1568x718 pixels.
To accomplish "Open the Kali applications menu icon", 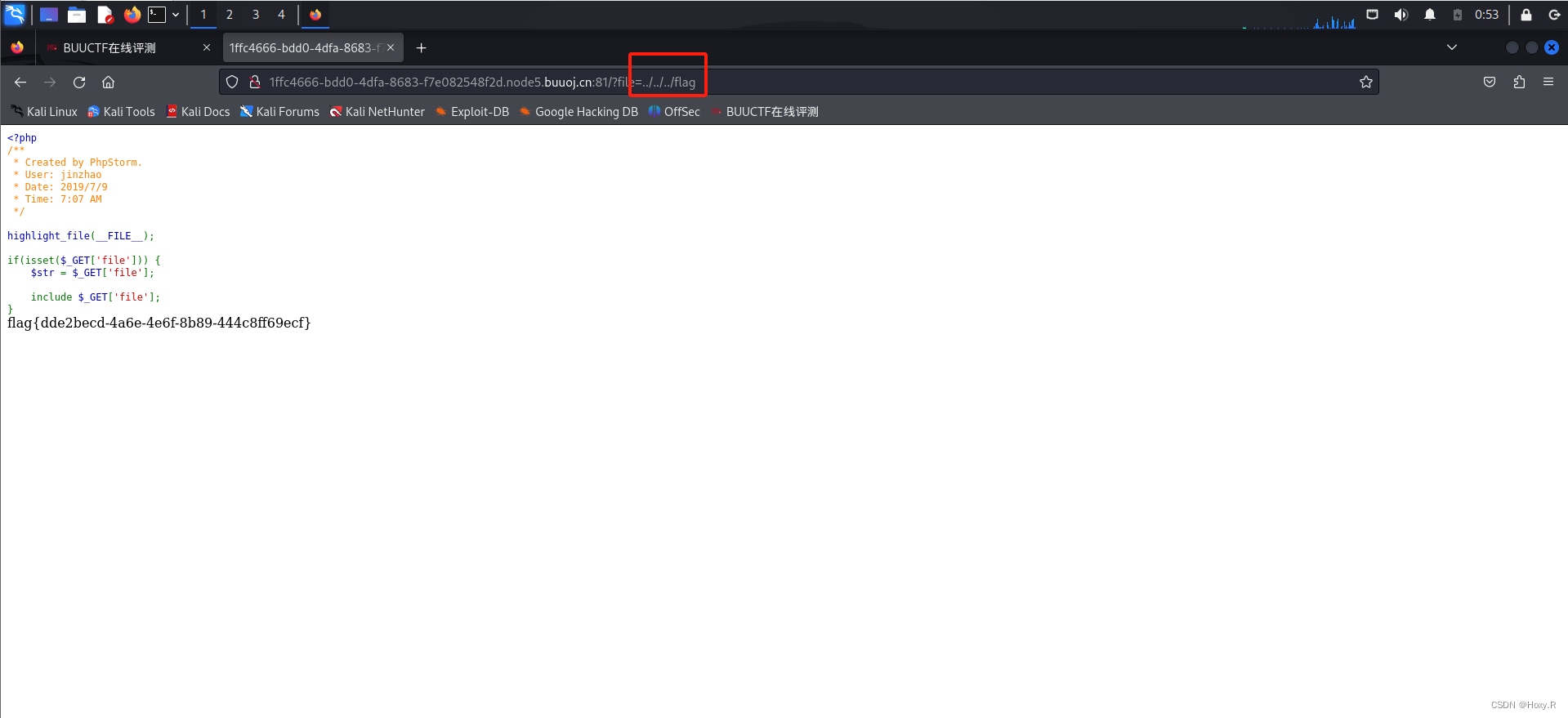I will 15,14.
